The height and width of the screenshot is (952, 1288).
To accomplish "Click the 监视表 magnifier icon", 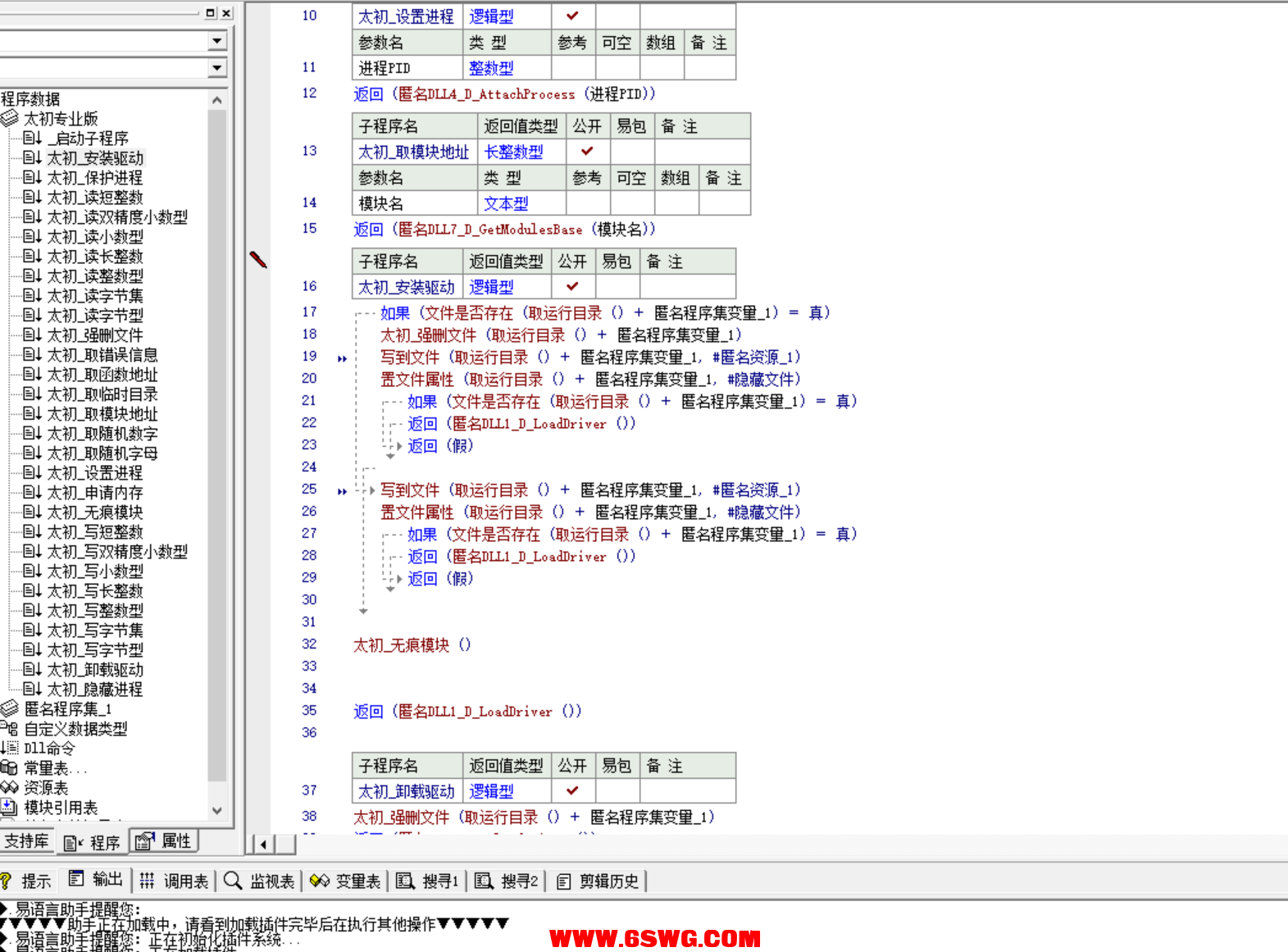I will pos(233,881).
